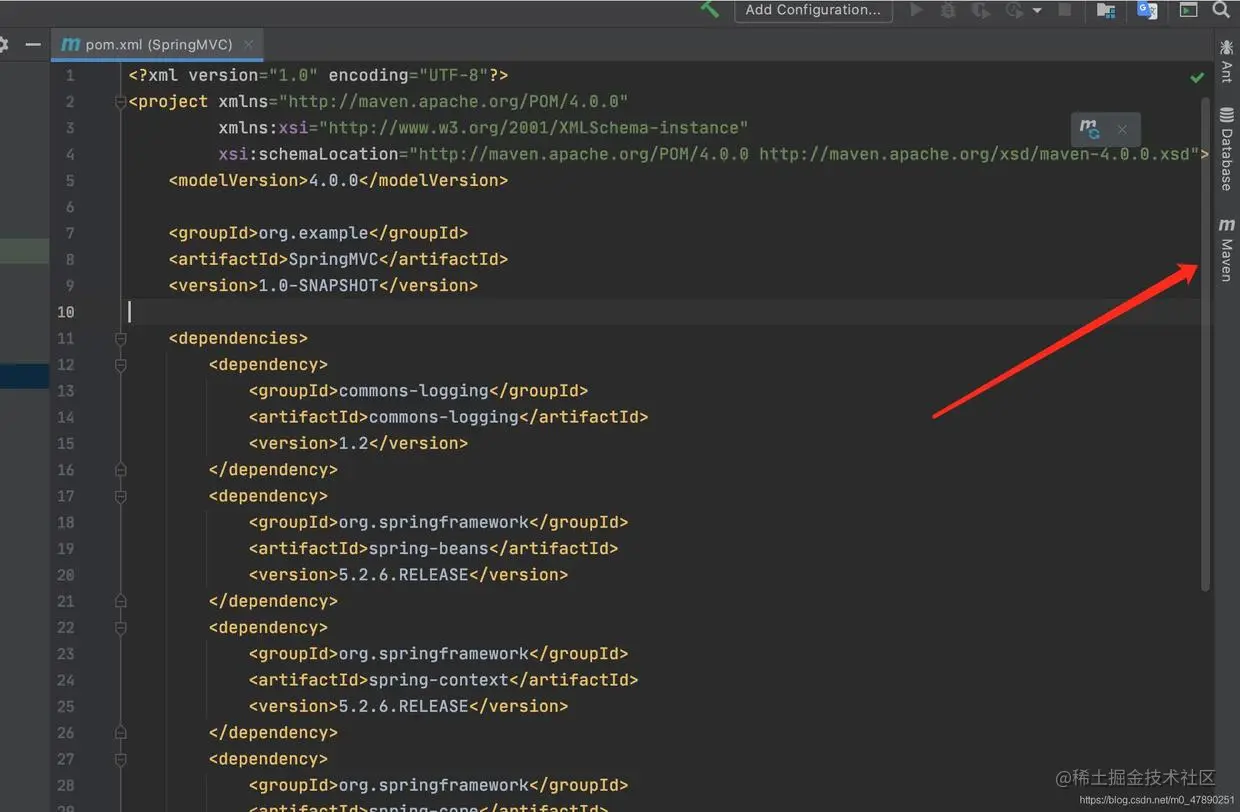Screen dimensions: 1240x812
Task: Click the opening dependencies tag
Action: [x=238, y=338]
